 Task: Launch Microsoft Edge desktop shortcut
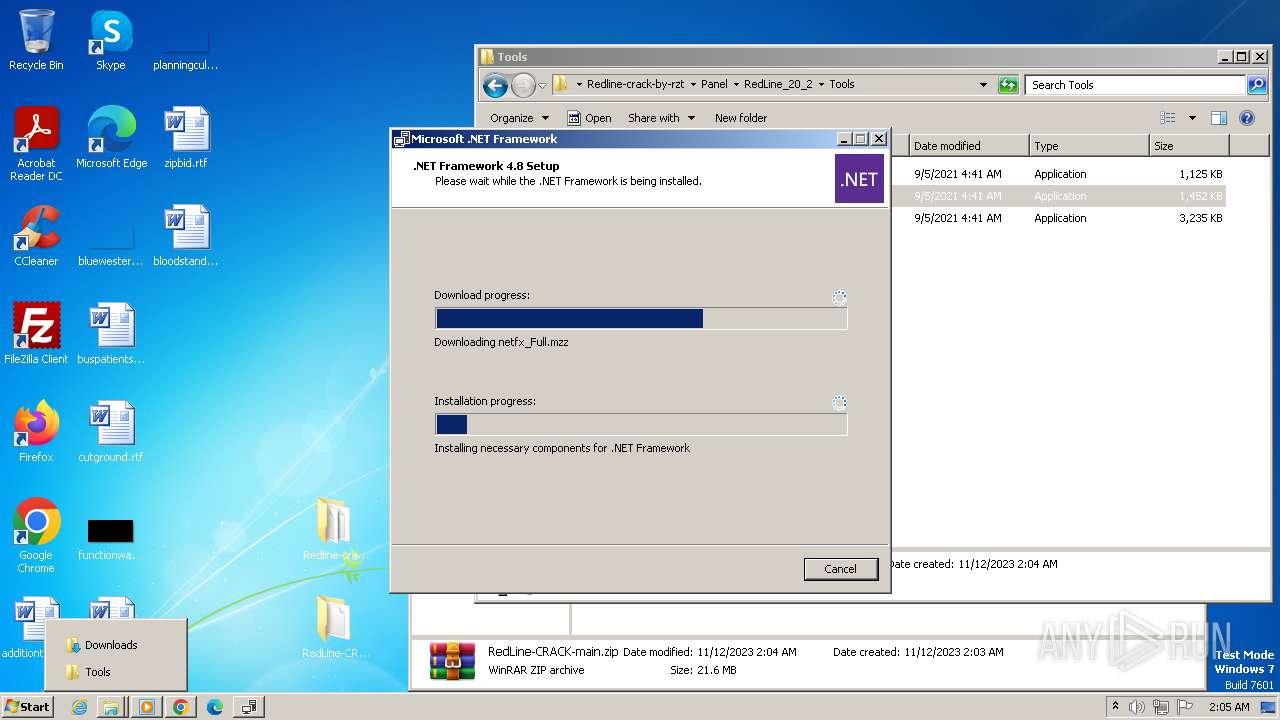[x=111, y=138]
